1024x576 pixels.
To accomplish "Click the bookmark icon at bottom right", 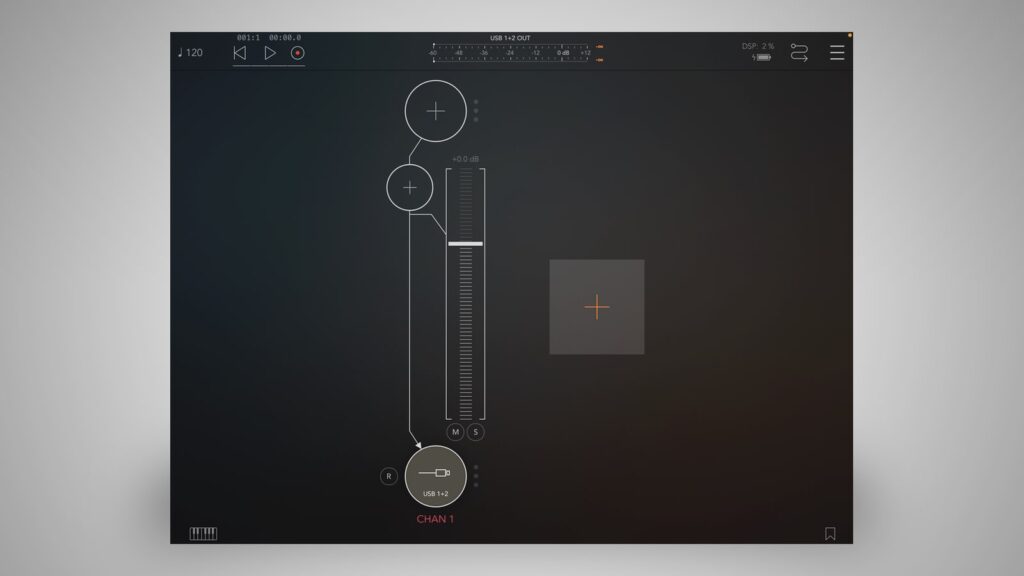I will coord(830,534).
